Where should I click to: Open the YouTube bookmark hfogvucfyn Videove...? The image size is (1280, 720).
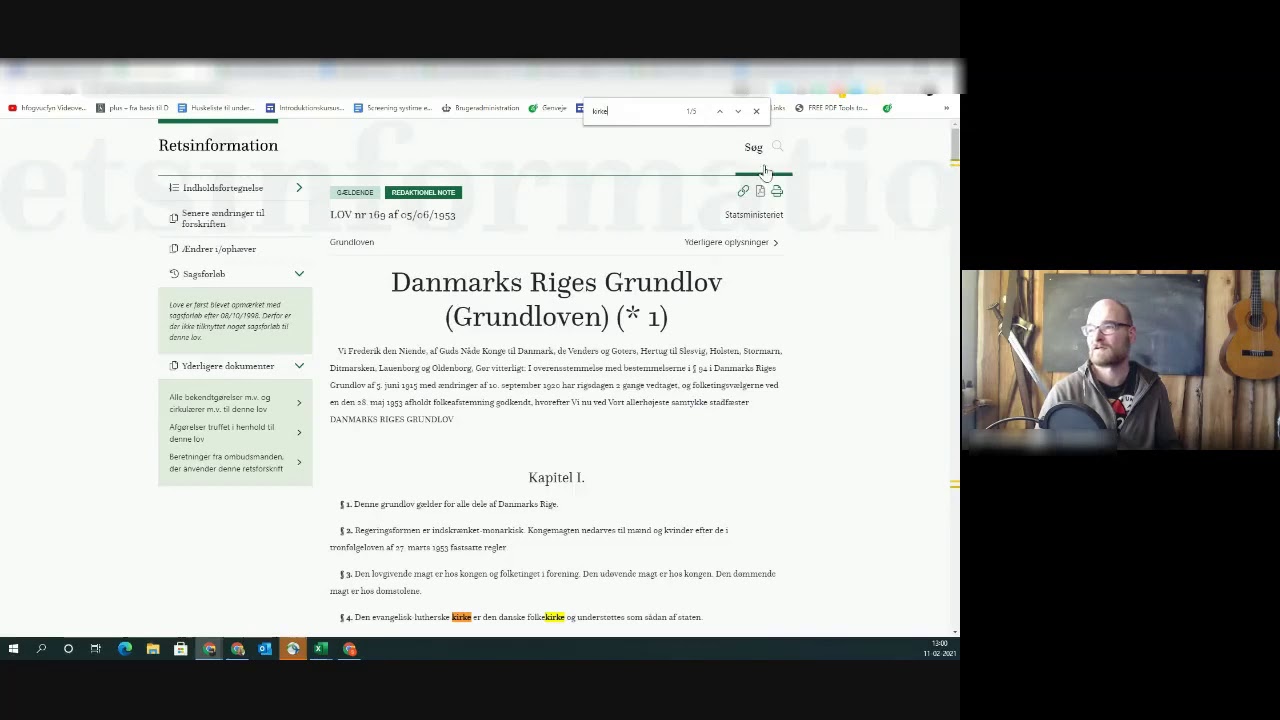47,108
